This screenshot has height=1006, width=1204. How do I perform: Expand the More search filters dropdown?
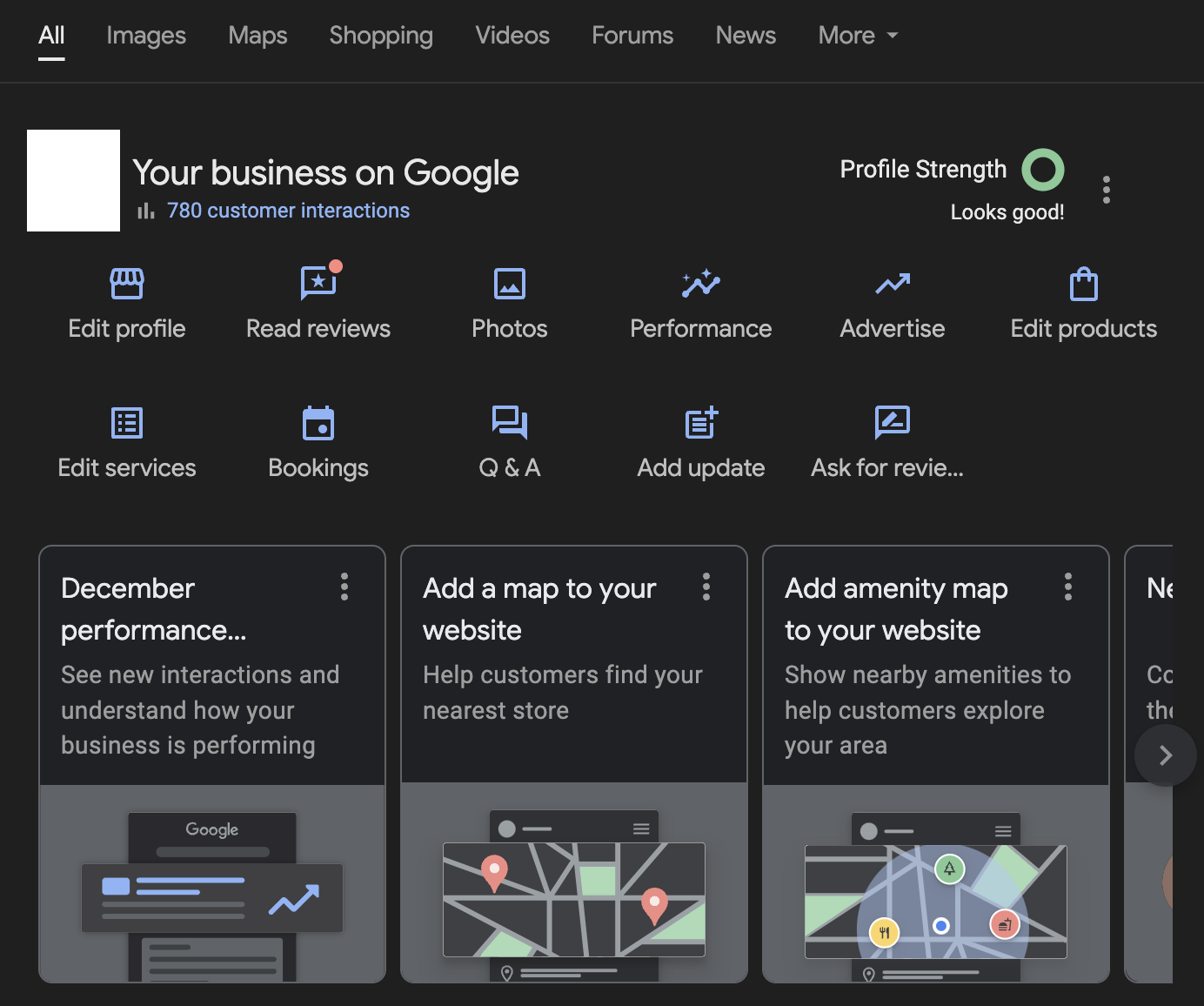(858, 36)
